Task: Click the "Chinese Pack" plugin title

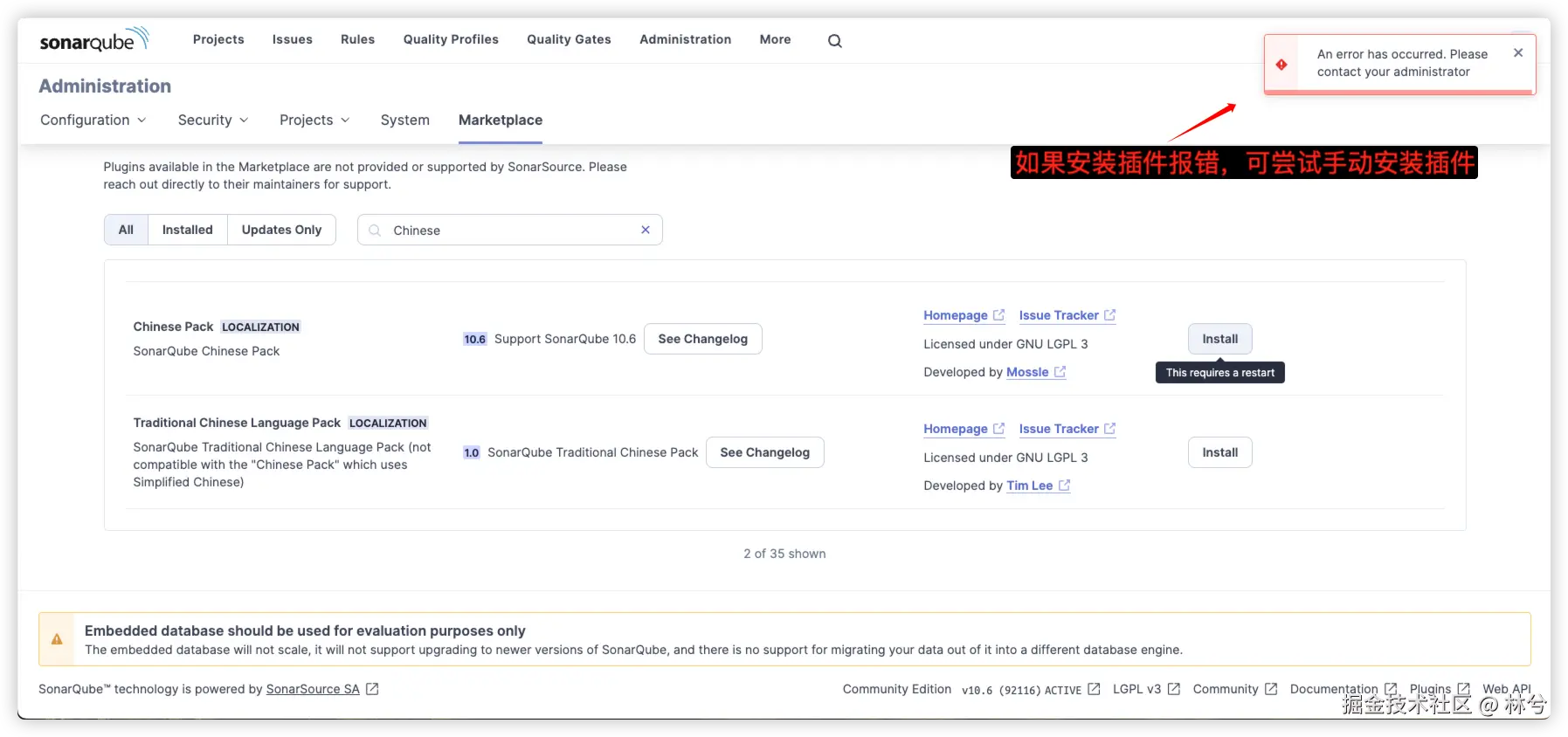Action: pyautogui.click(x=173, y=327)
